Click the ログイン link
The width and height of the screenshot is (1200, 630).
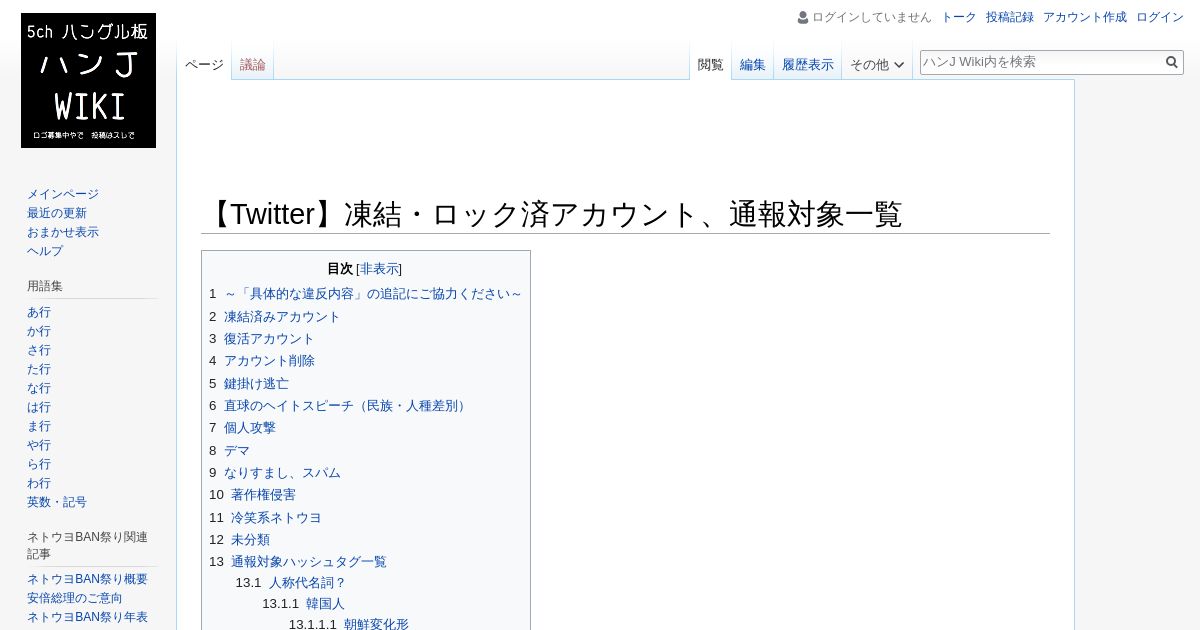[x=1160, y=17]
